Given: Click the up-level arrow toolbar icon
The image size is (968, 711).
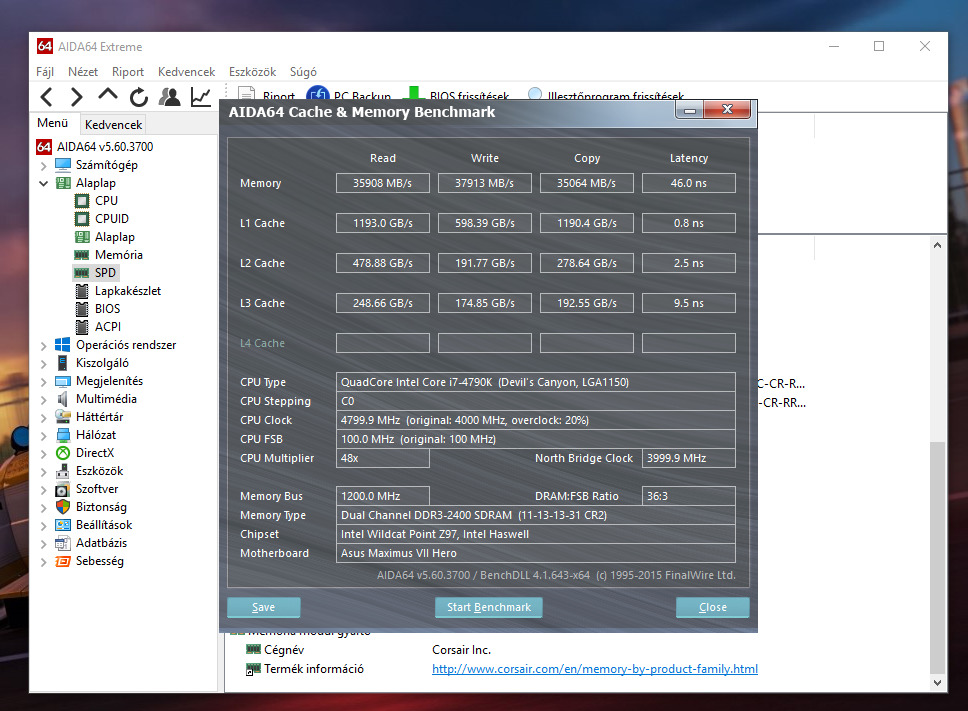Looking at the screenshot, I should [107, 95].
